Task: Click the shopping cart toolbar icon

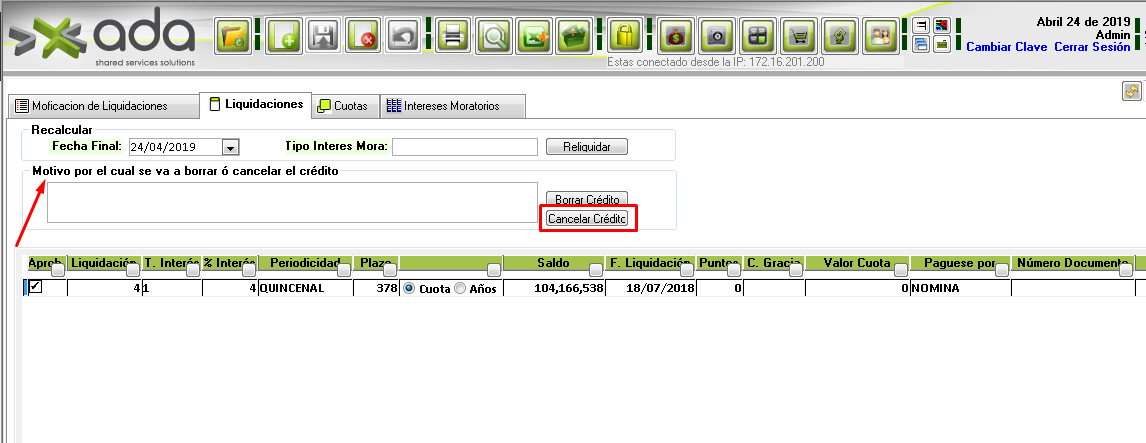Action: tap(799, 36)
